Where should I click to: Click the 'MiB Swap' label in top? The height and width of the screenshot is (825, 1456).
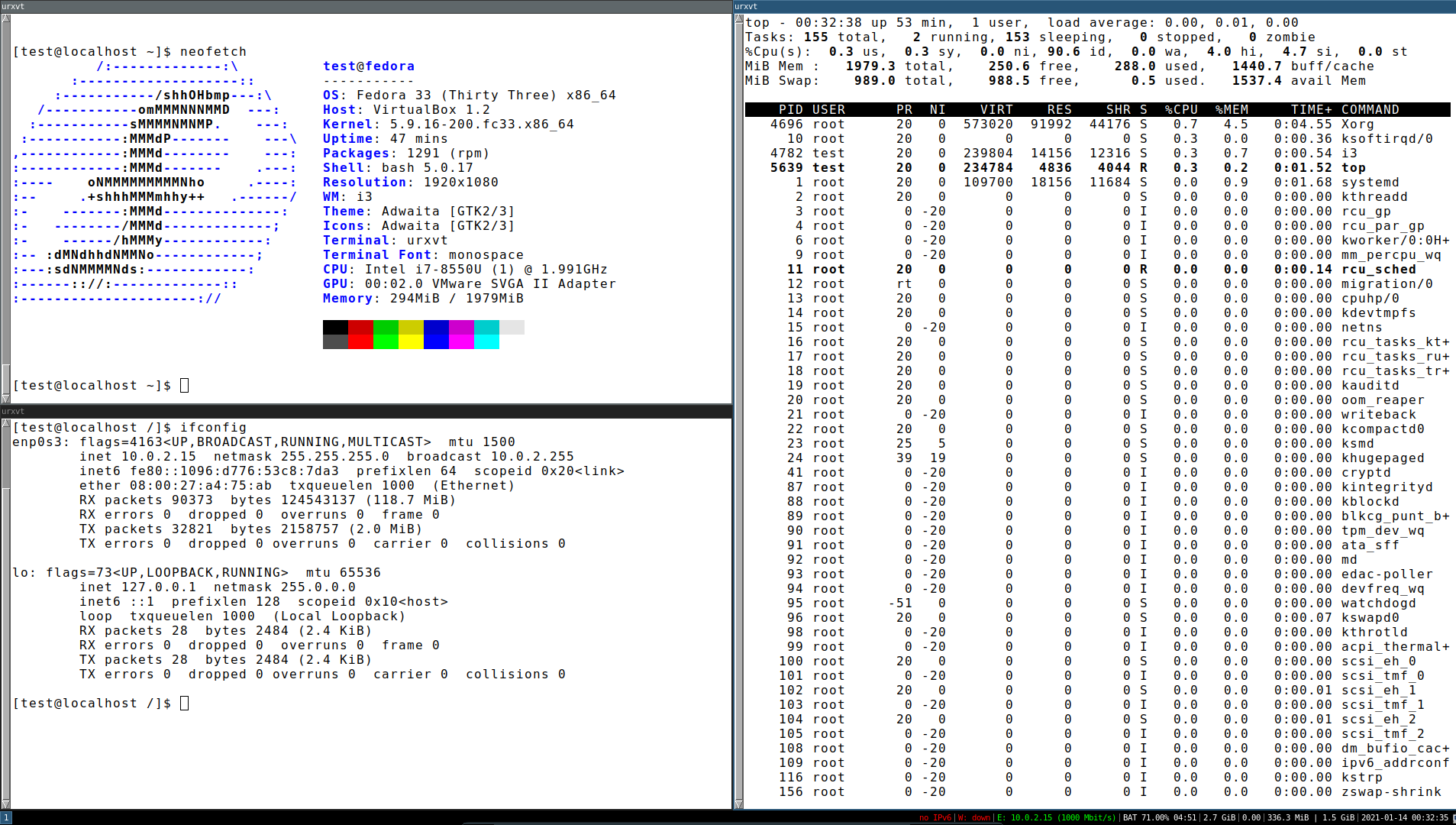pos(783,81)
